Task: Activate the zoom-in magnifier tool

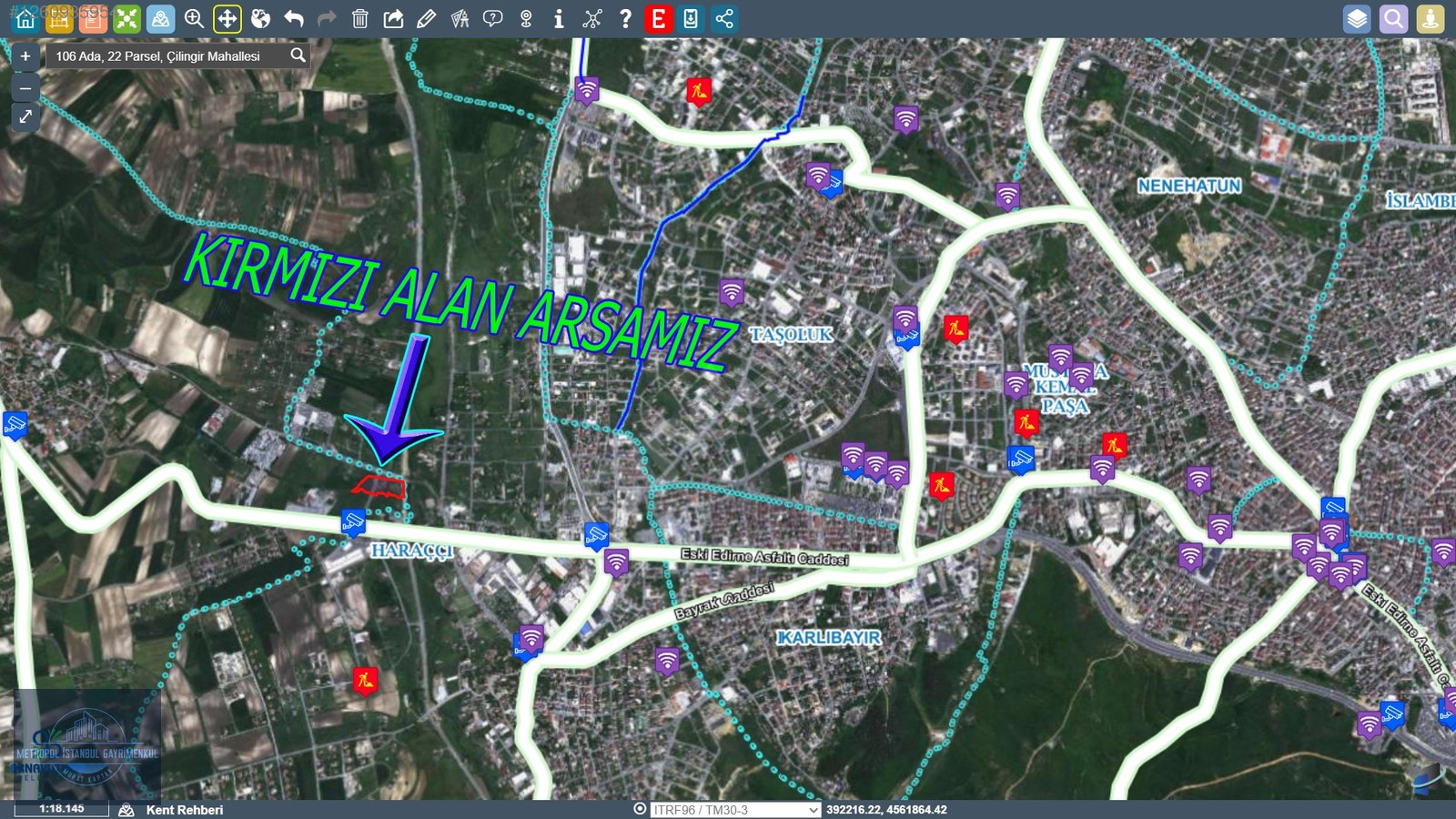Action: [194, 19]
